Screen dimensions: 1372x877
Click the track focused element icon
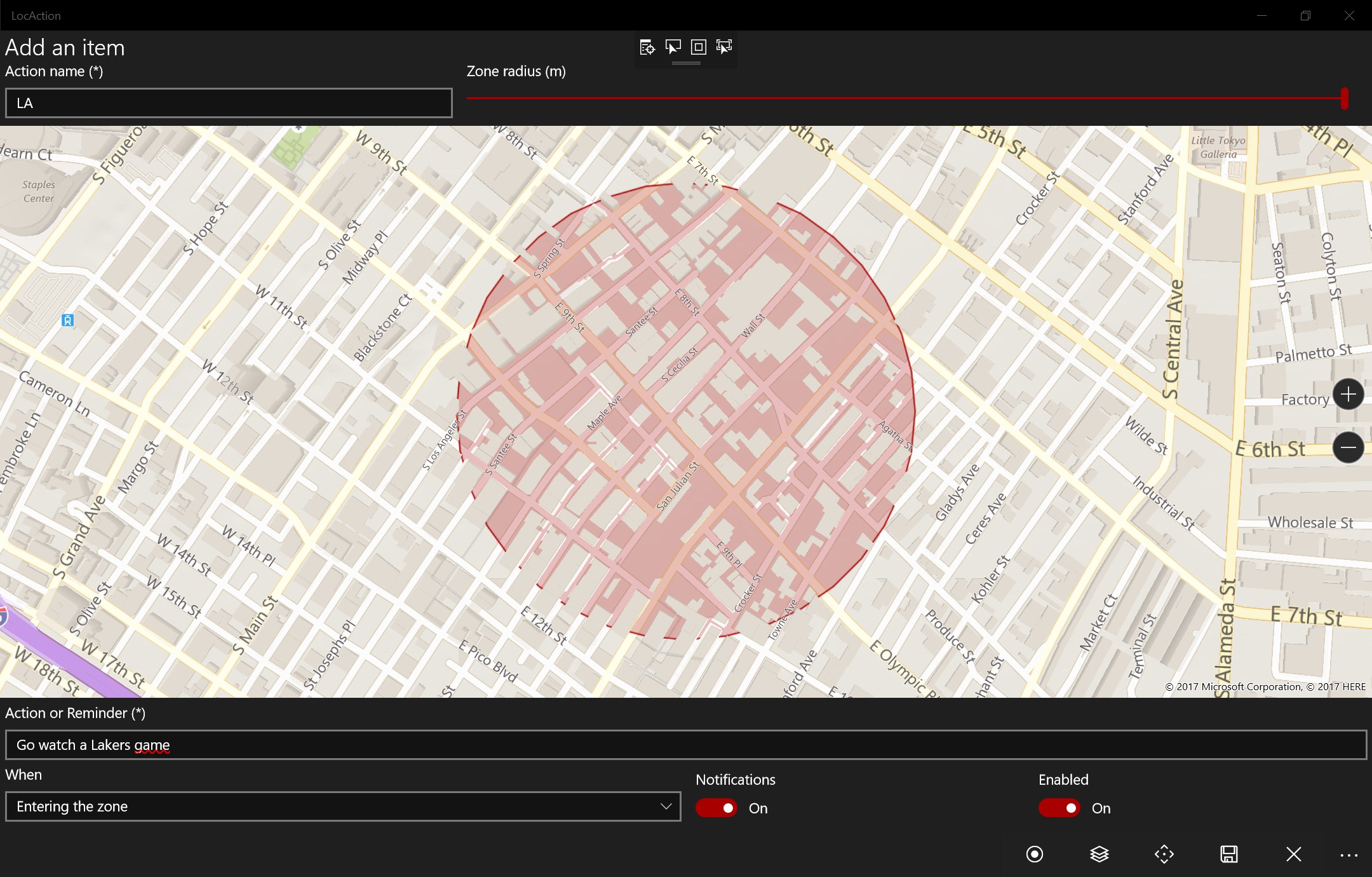(724, 47)
